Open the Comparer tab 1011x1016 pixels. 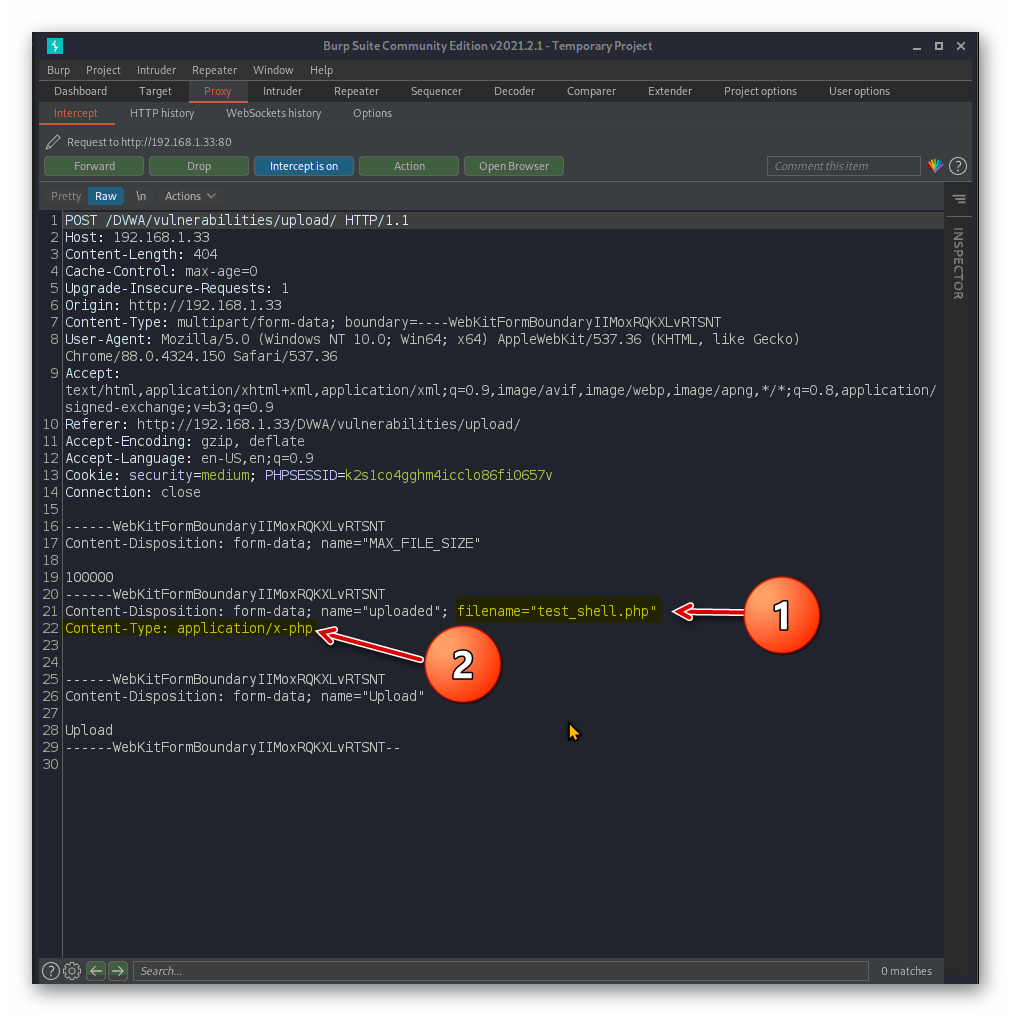591,91
